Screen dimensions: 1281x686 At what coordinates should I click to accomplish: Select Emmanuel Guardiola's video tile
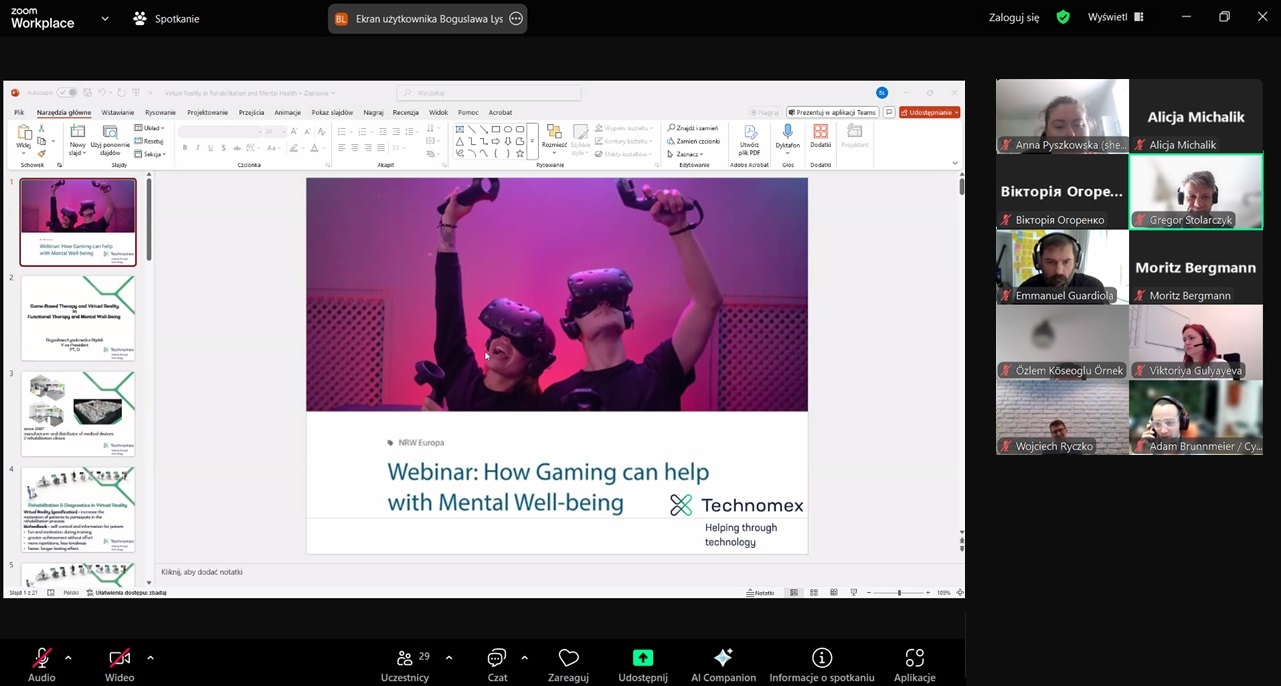point(1062,267)
